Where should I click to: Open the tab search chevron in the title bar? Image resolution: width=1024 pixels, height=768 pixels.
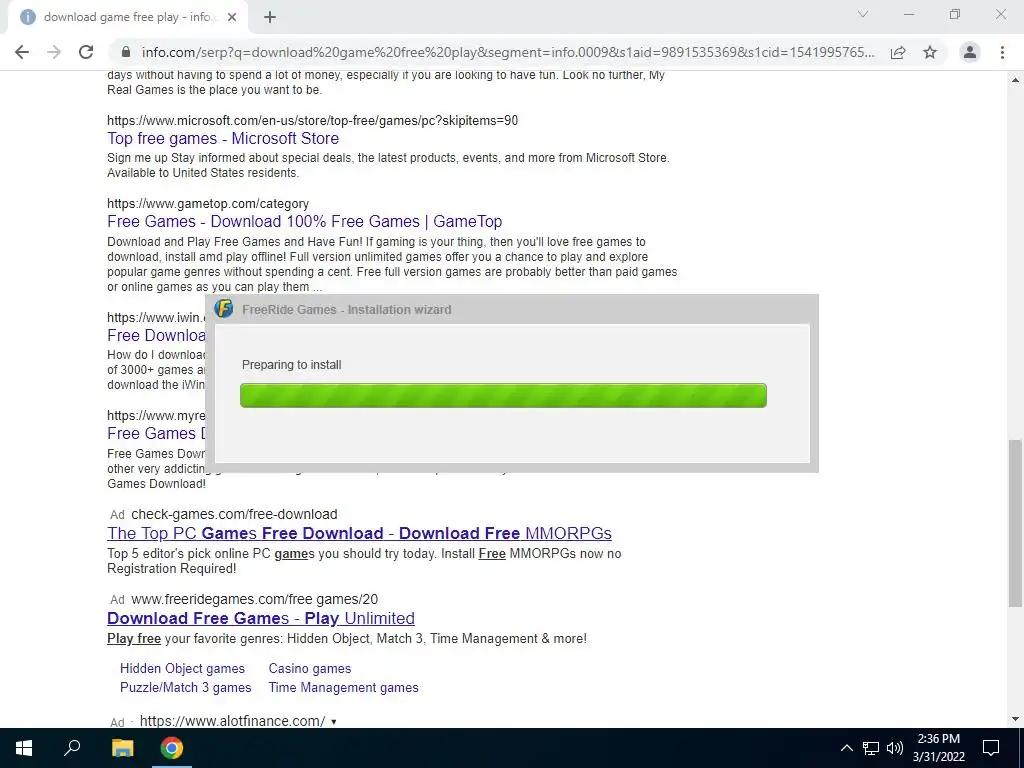point(863,14)
